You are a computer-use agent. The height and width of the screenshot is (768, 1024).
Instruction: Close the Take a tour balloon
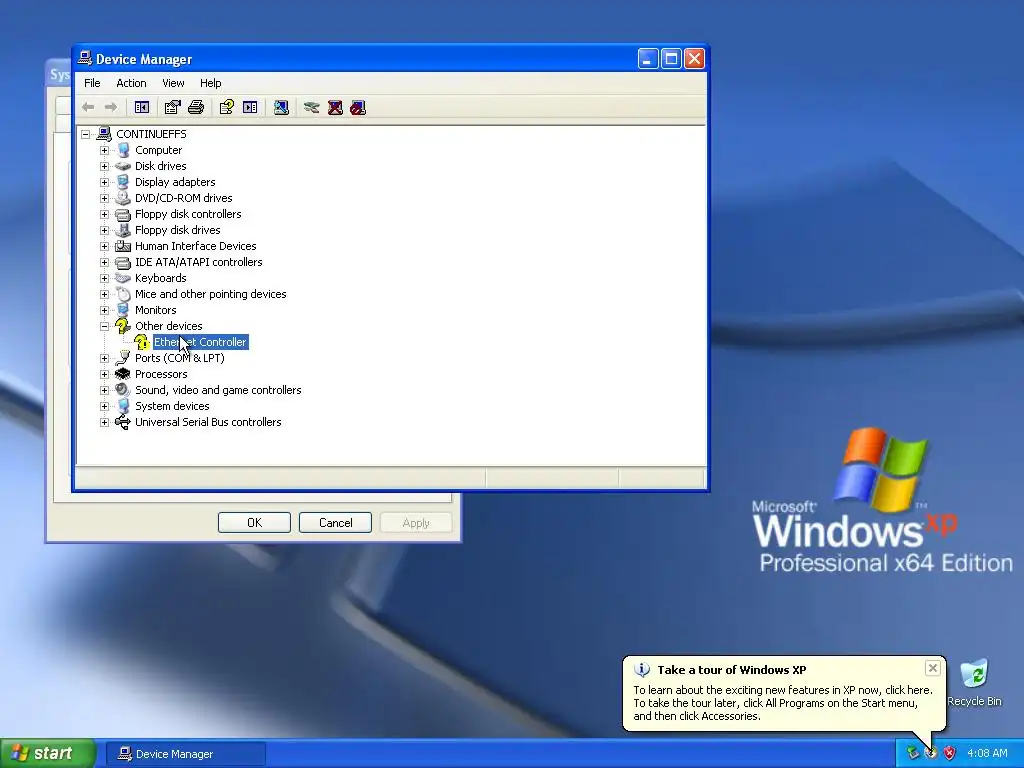pyautogui.click(x=933, y=668)
